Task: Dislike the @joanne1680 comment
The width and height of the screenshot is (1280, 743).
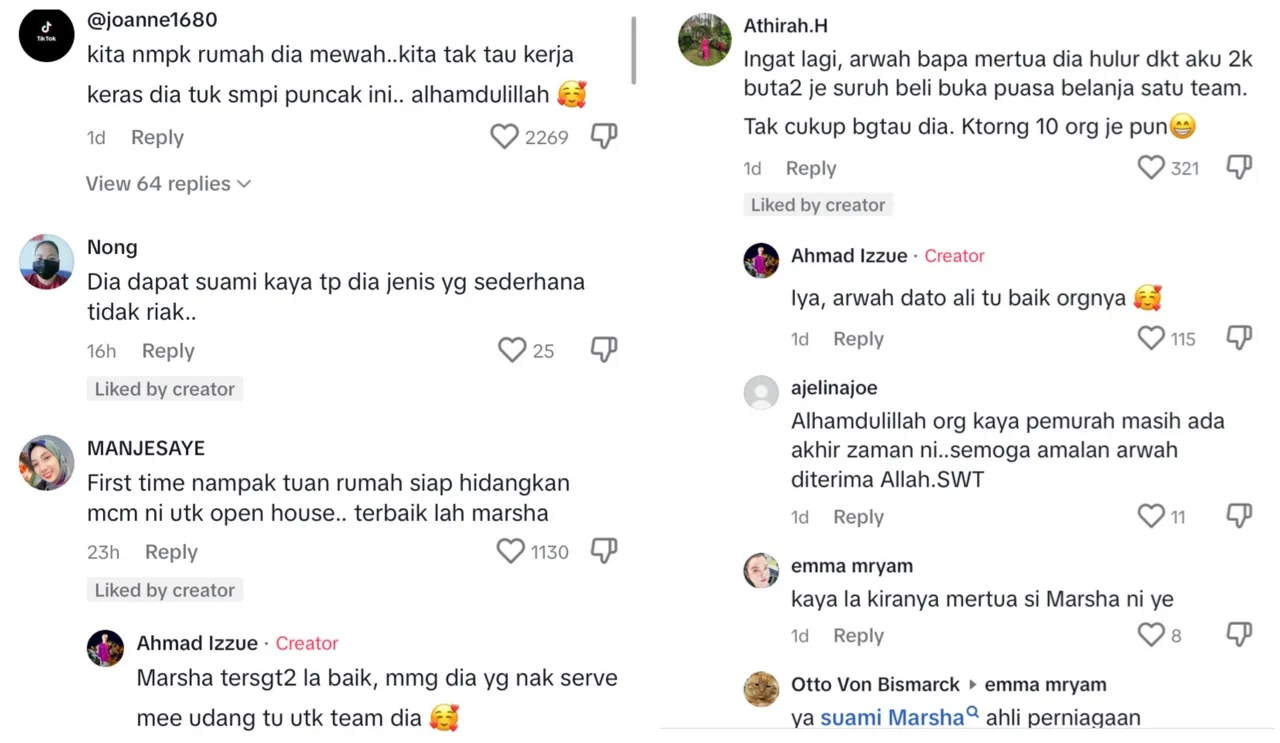Action: click(x=604, y=137)
